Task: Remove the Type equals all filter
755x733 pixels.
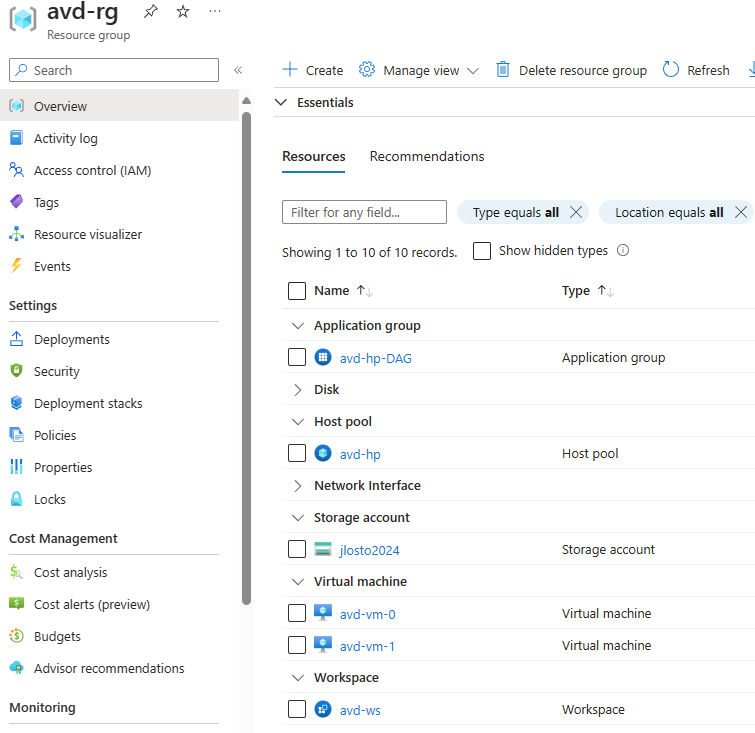Action: pyautogui.click(x=576, y=212)
